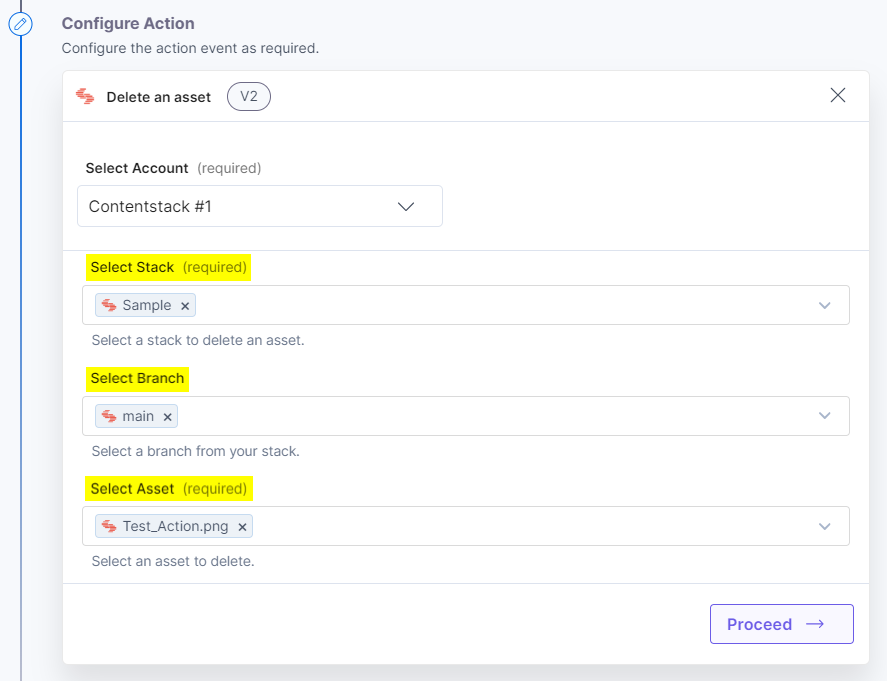Open the Select Account dropdown
Viewport: 887px width, 681px height.
click(260, 206)
